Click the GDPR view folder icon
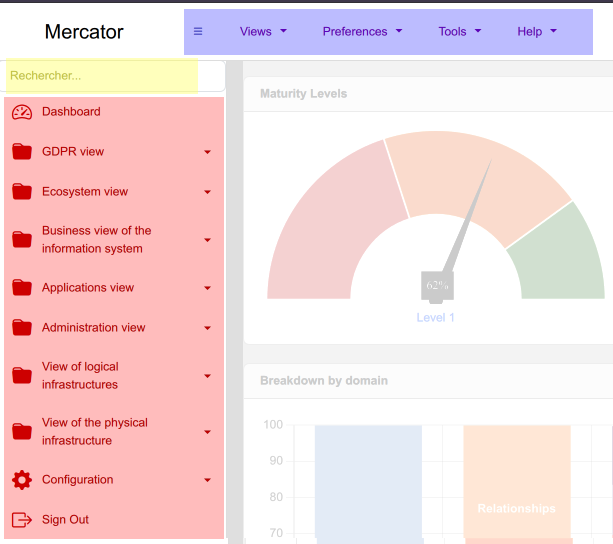Viewport: 613px width, 544px height. (22, 152)
